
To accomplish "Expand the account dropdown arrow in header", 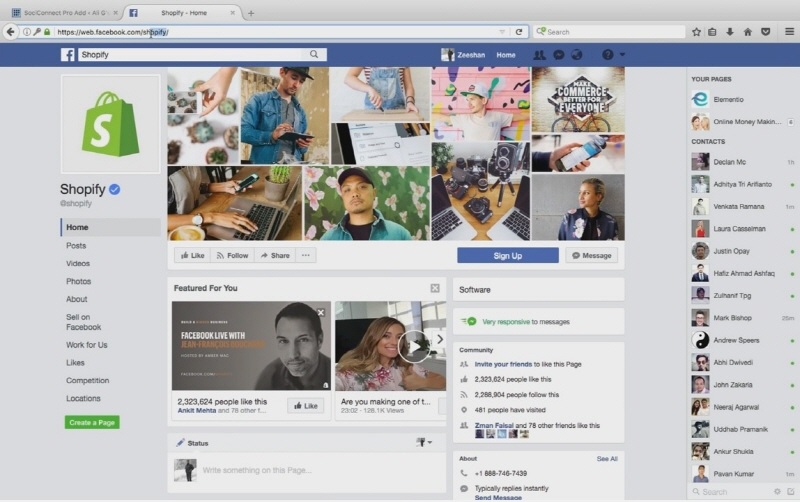I will (x=622, y=54).
